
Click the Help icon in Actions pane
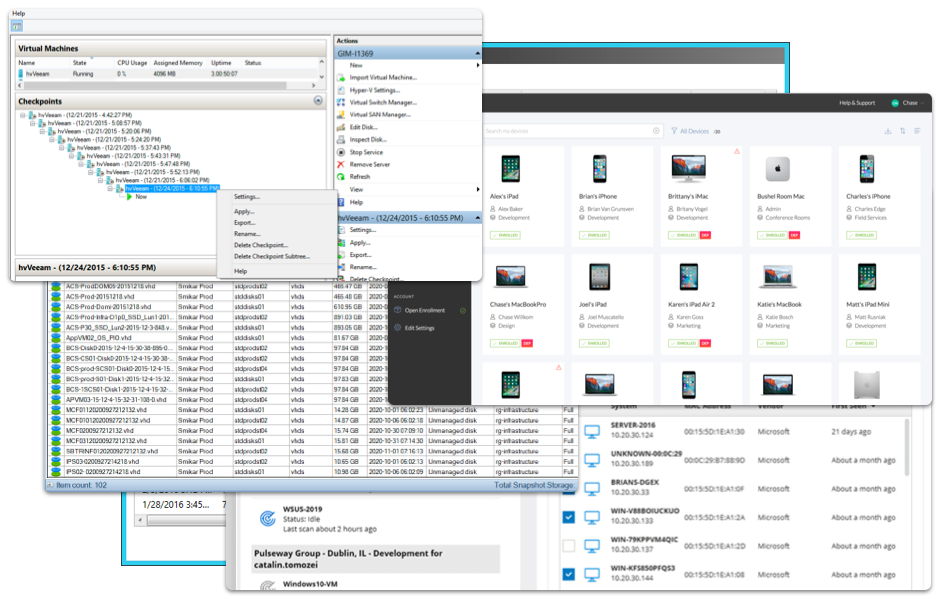(x=341, y=202)
